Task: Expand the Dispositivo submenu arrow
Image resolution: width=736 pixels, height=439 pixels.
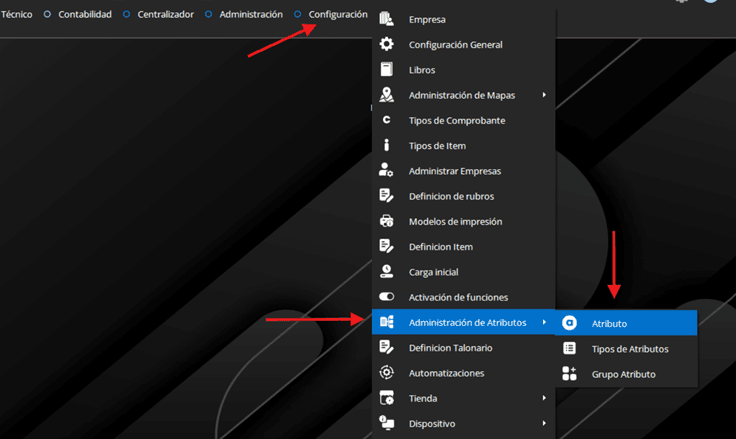Action: pos(544,423)
